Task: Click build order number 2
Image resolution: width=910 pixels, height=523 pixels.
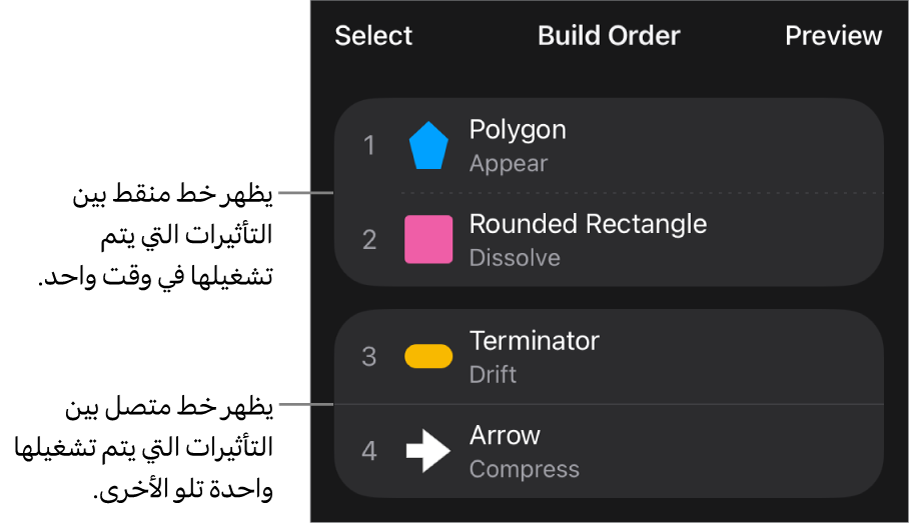Action: (369, 240)
